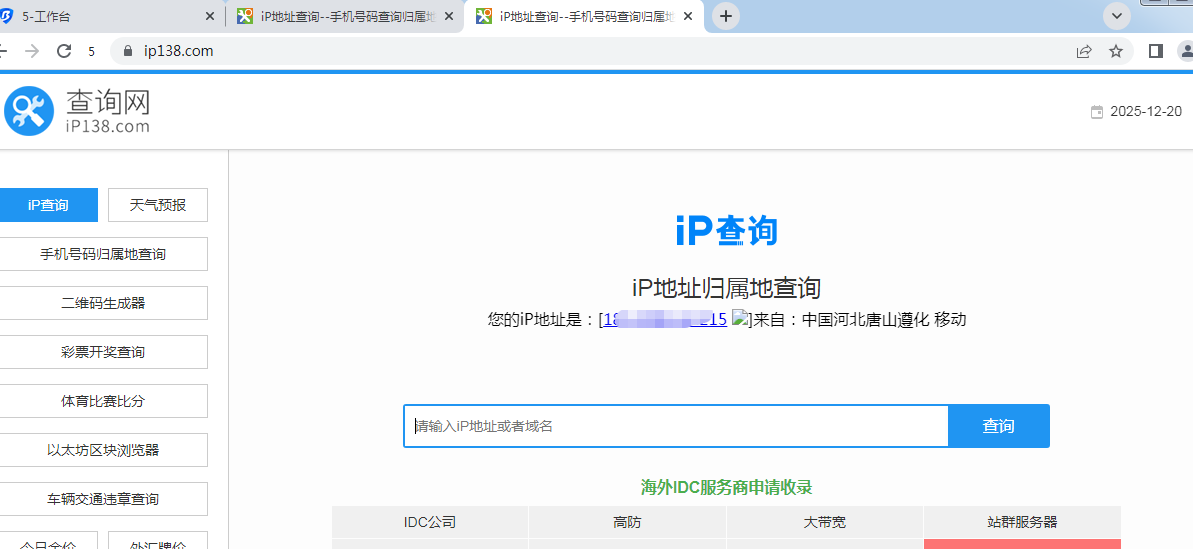Click the calendar icon beside the date
The height and width of the screenshot is (549, 1193).
click(1096, 112)
